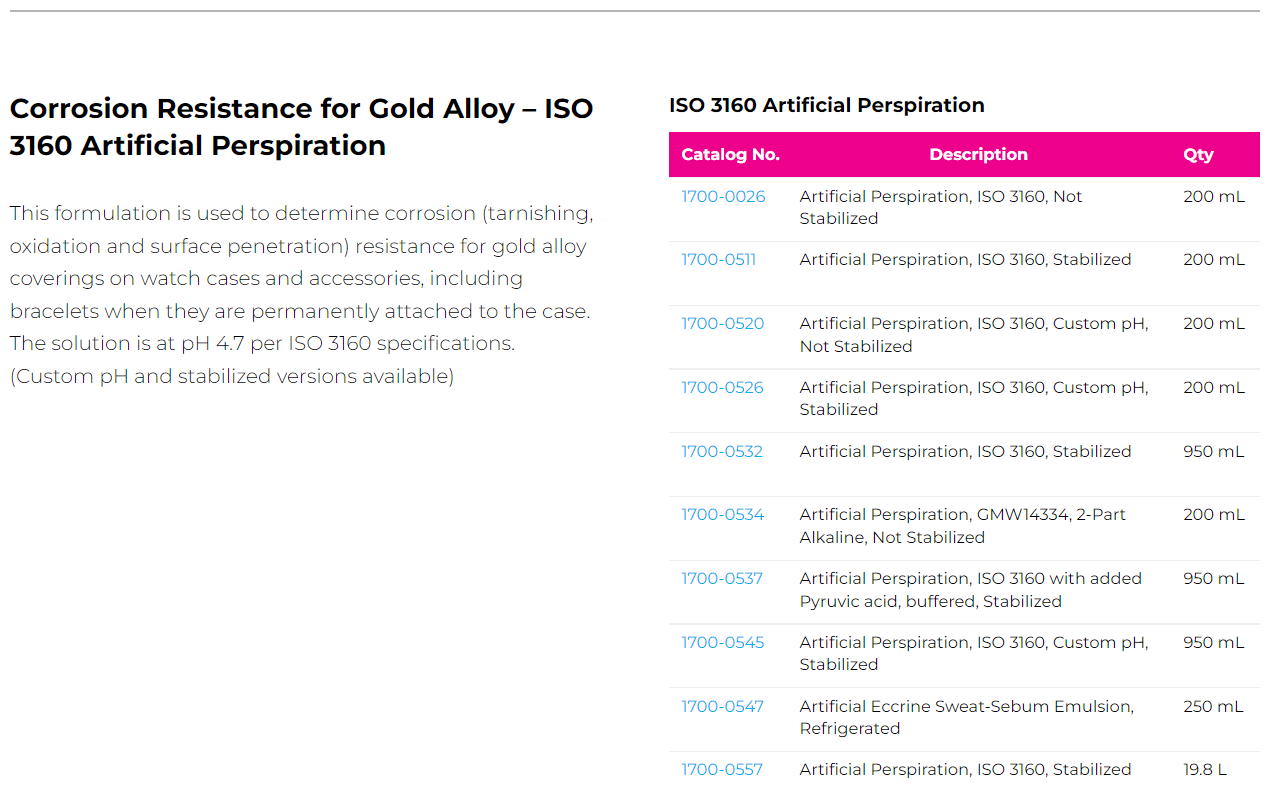Click the GMW14334 2-Part Alkaline description

coord(962,526)
